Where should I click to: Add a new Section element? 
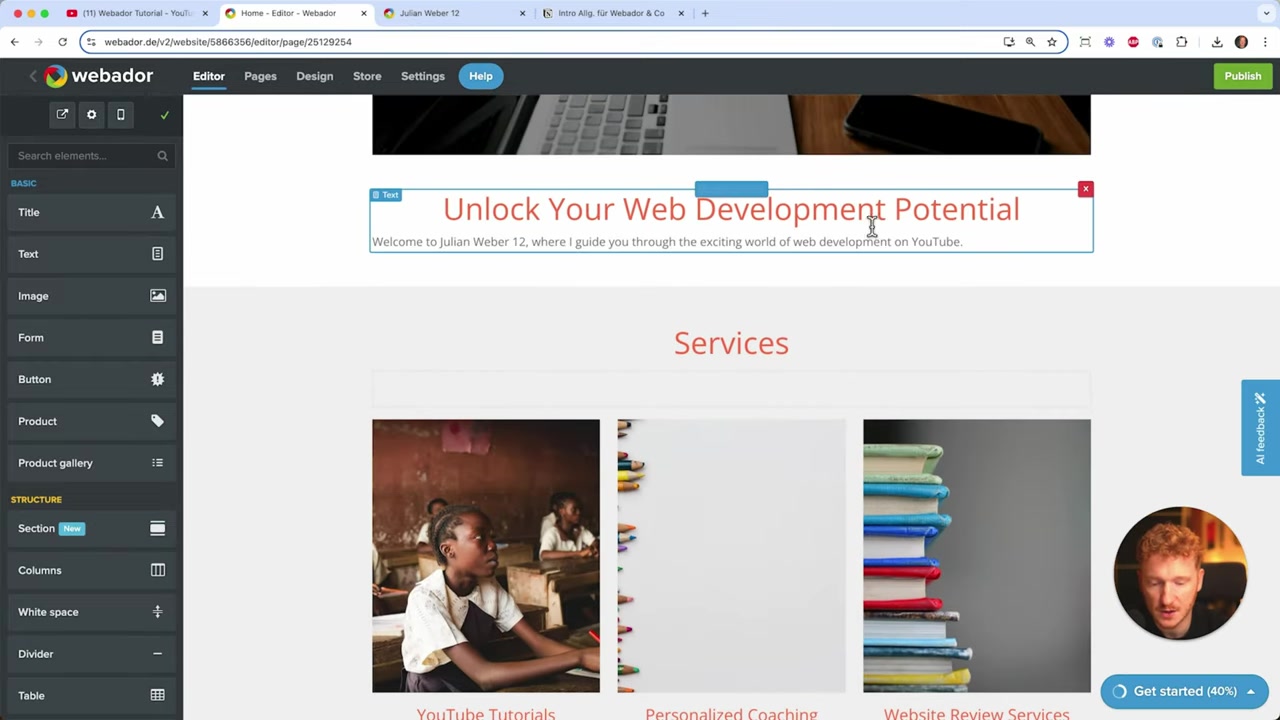click(x=91, y=528)
